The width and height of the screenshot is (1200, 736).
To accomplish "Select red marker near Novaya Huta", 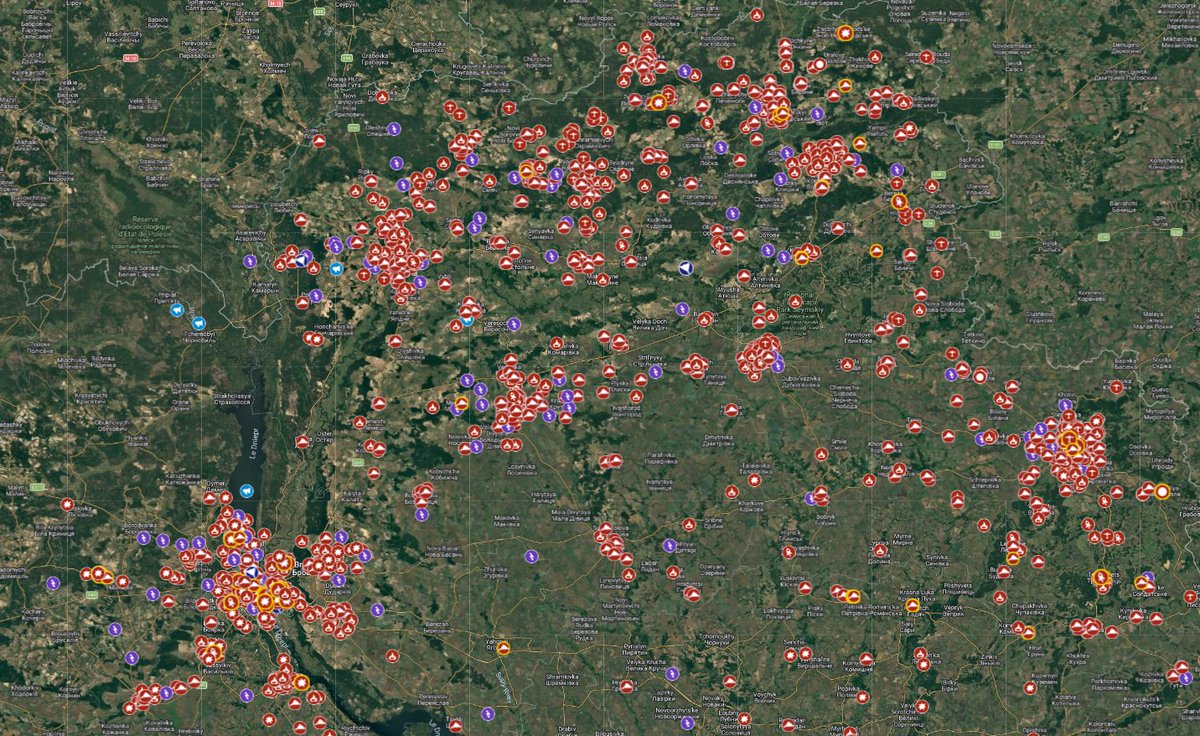I will [x=382, y=97].
